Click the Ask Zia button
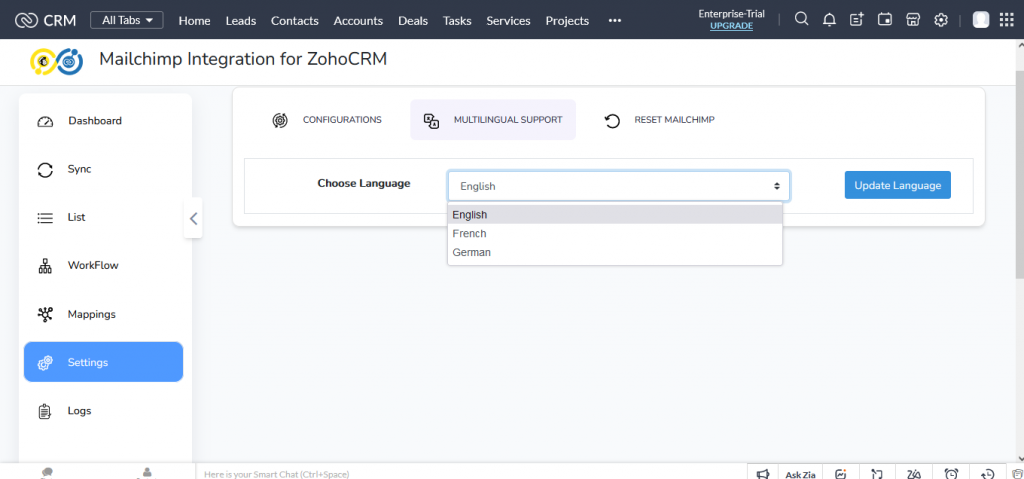Viewport: 1024px width, 479px height. click(800, 474)
